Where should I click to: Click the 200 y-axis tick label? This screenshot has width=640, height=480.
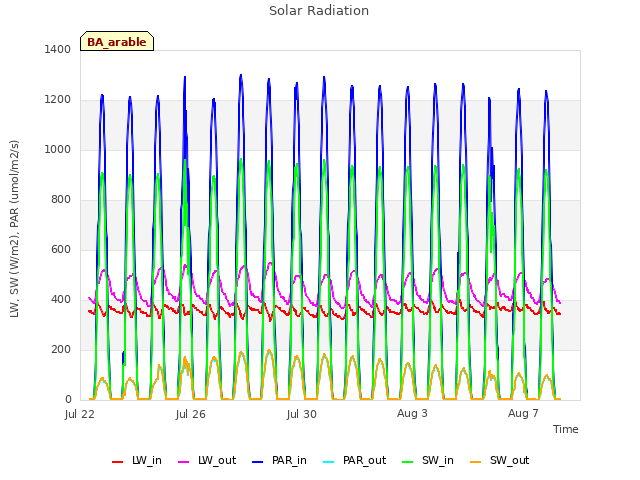tap(61, 349)
